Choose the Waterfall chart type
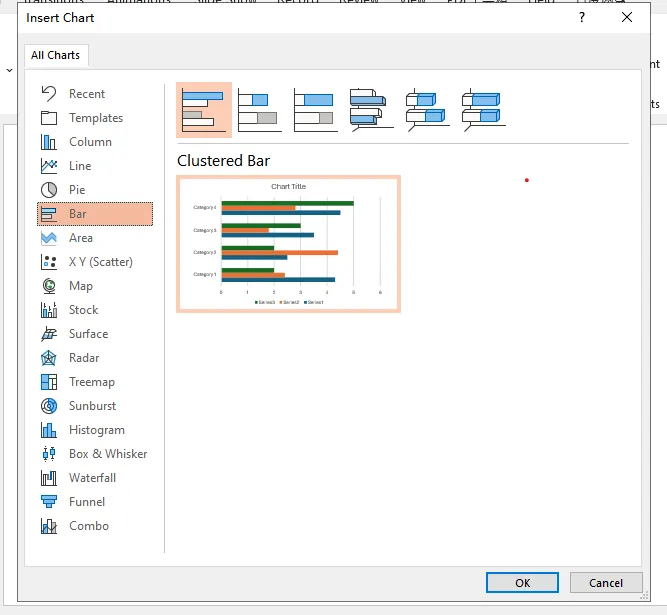This screenshot has height=615, width=667. tap(92, 478)
